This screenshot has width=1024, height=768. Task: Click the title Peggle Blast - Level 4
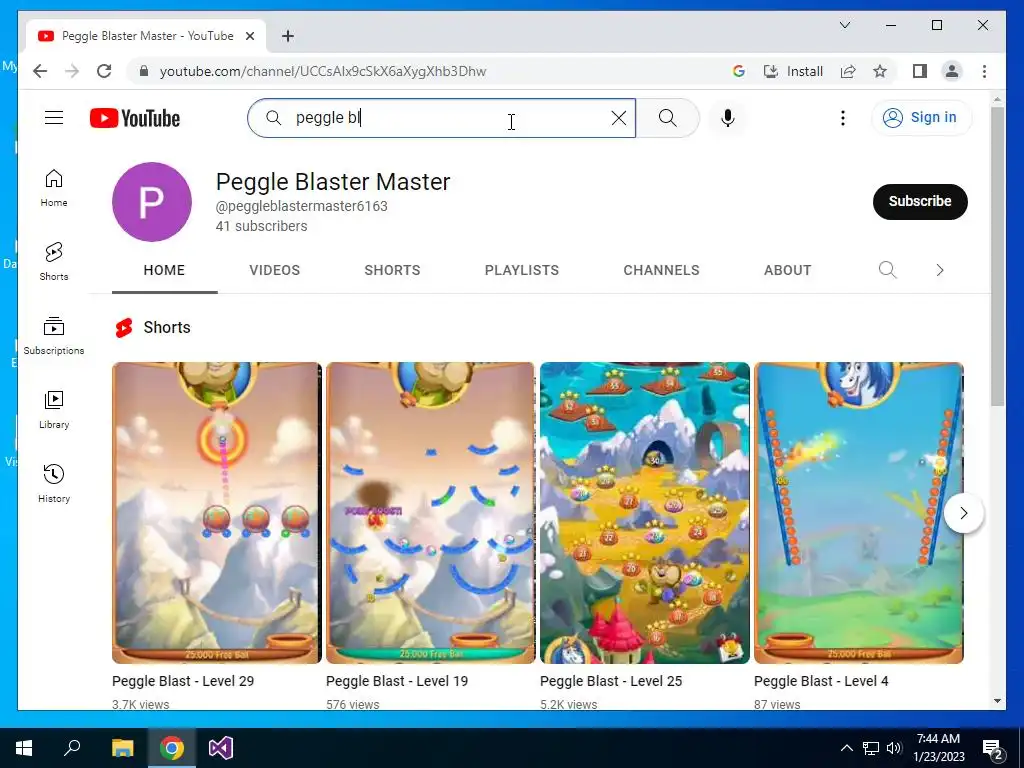pos(821,681)
